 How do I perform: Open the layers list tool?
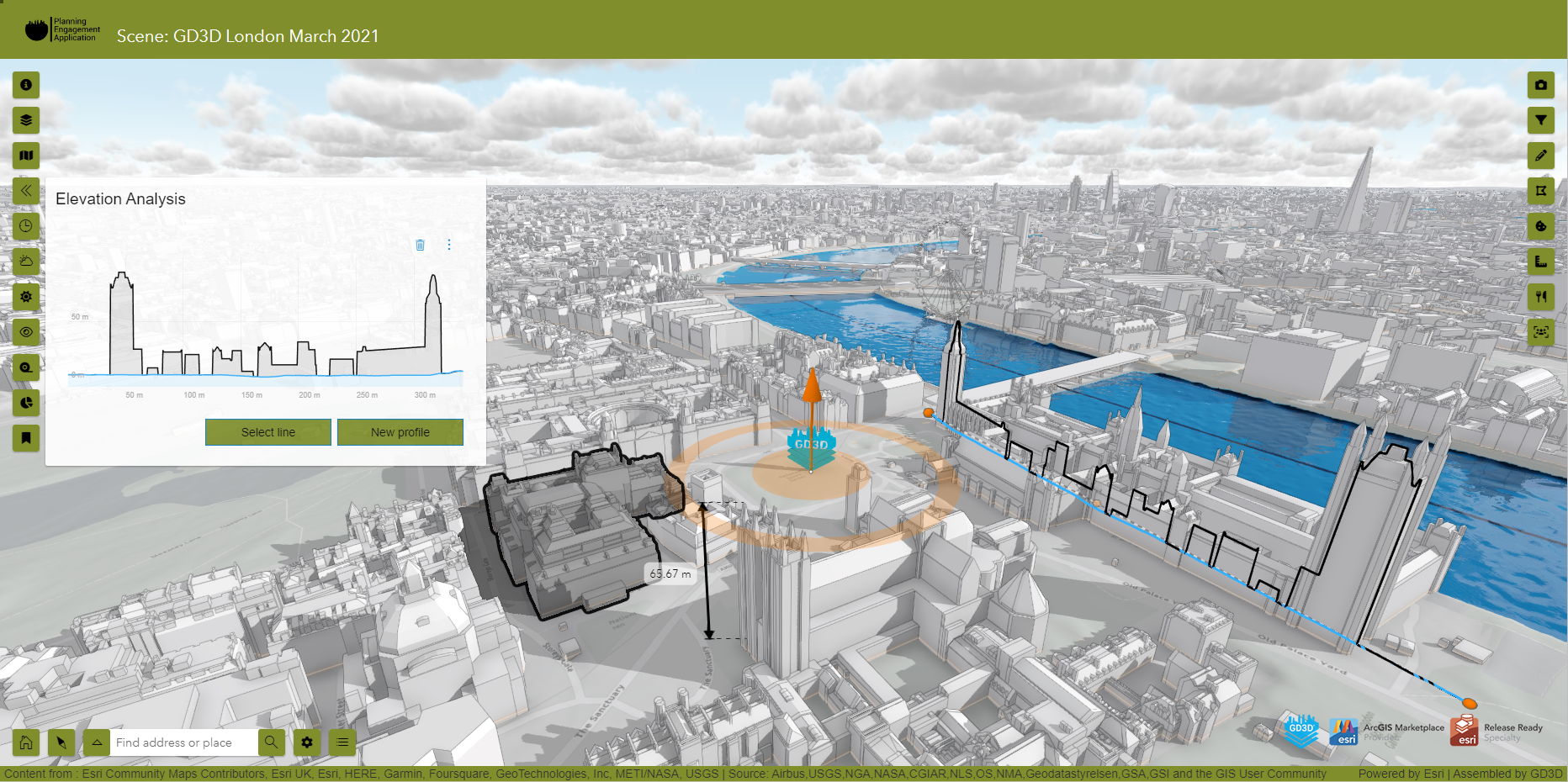point(26,120)
